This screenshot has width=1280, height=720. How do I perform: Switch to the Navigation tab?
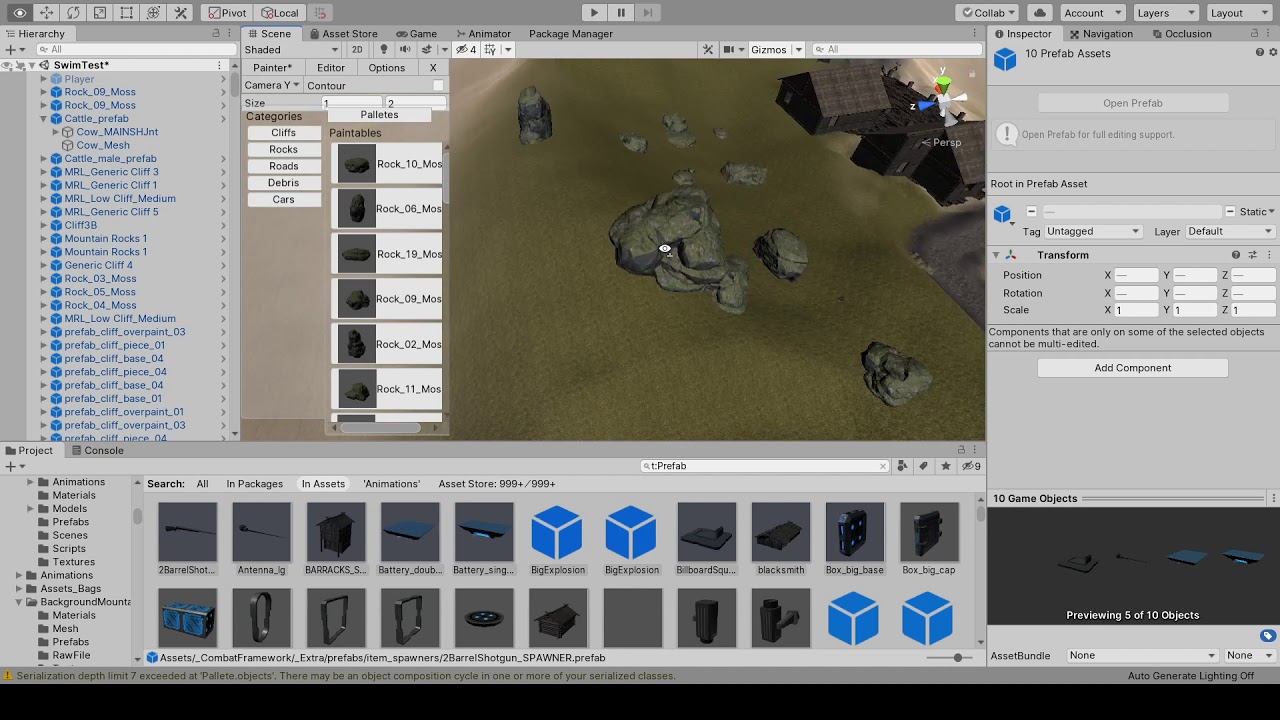tap(1100, 34)
